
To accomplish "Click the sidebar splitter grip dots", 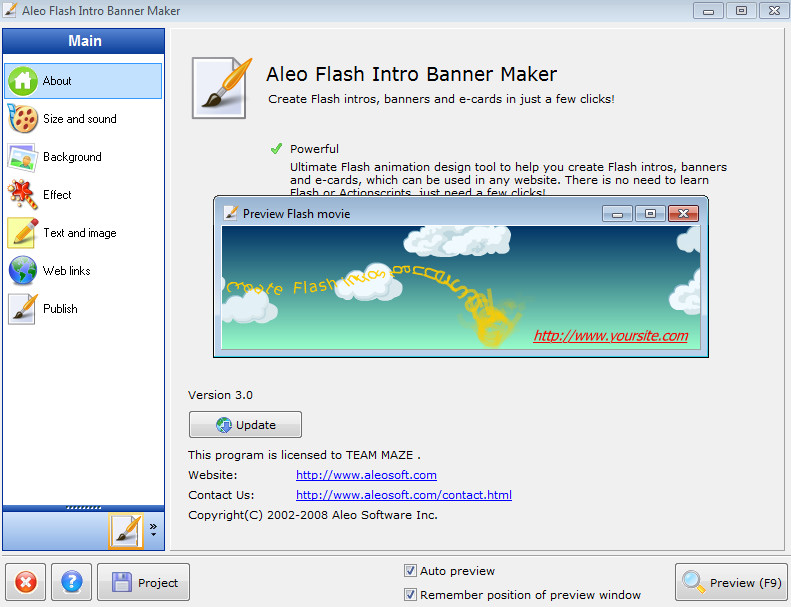I will point(84,508).
